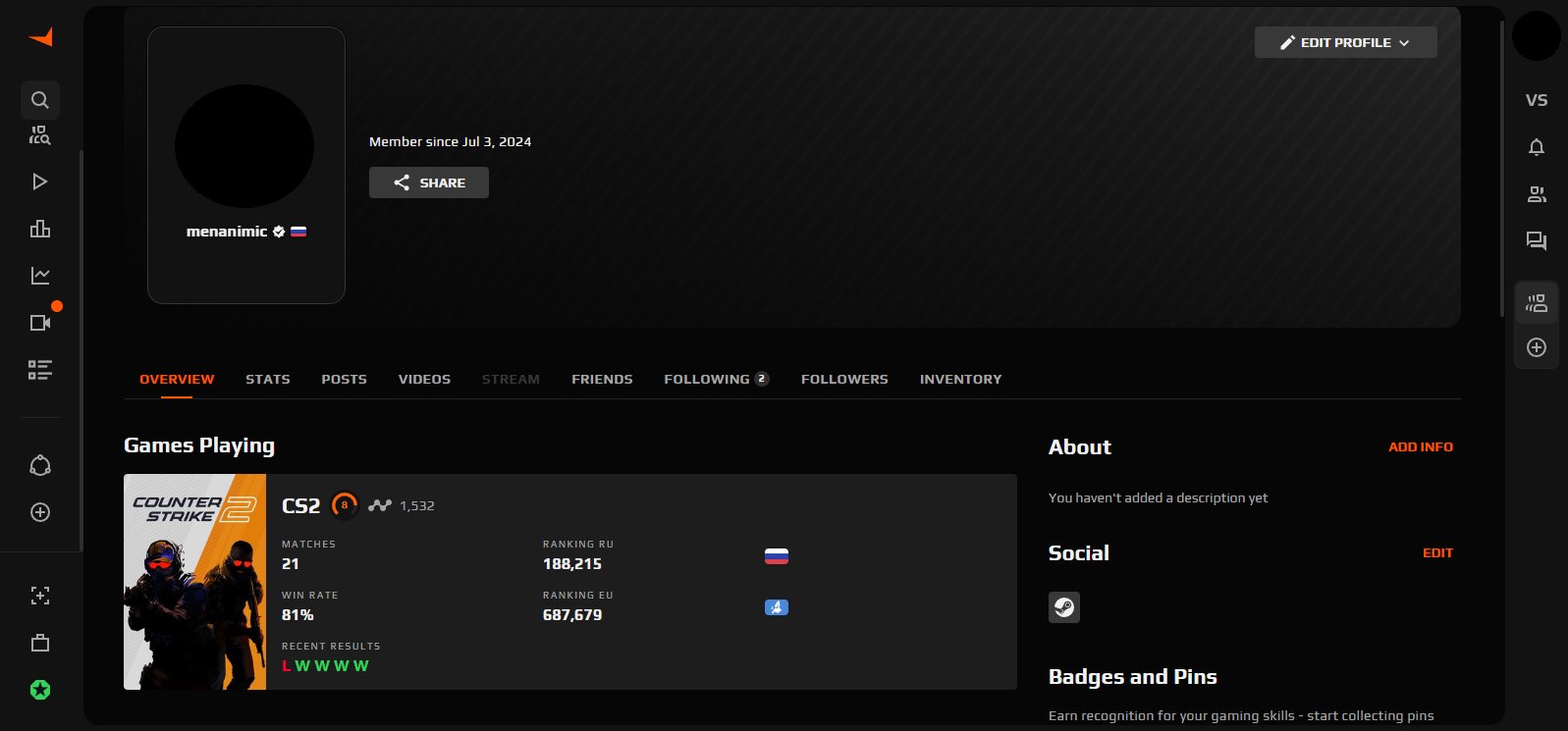This screenshot has height=731, width=1568.
Task: Click Add Info link in About
Action: (1420, 446)
